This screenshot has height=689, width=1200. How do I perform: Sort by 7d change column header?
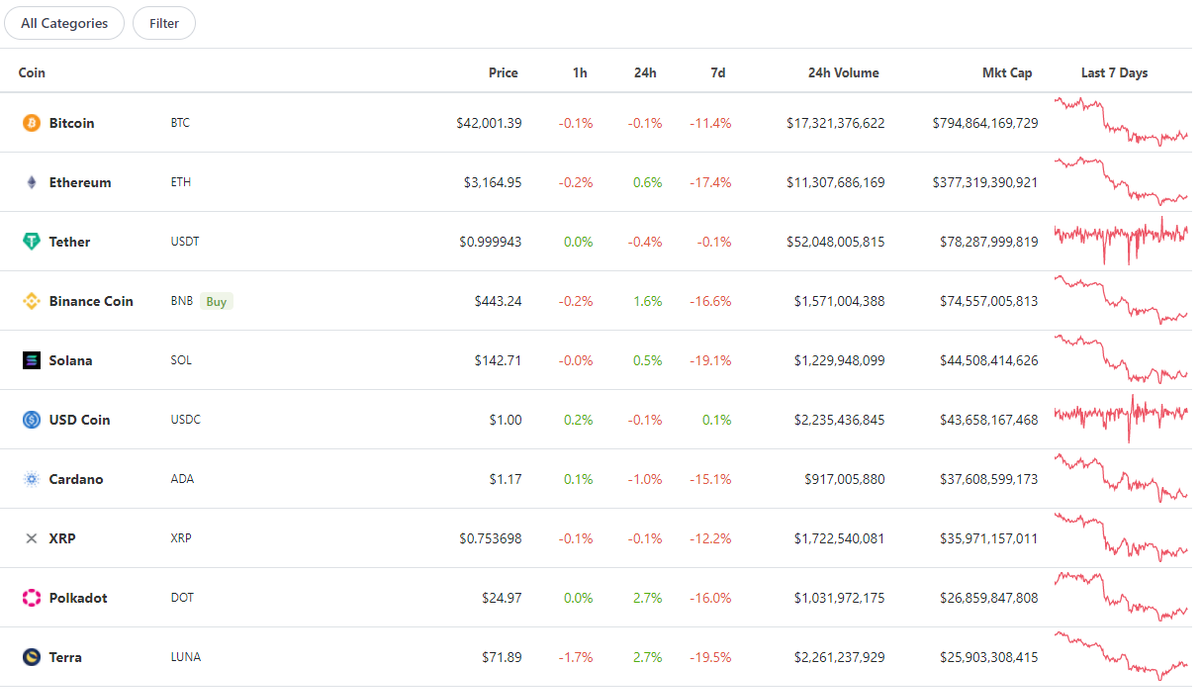point(718,73)
